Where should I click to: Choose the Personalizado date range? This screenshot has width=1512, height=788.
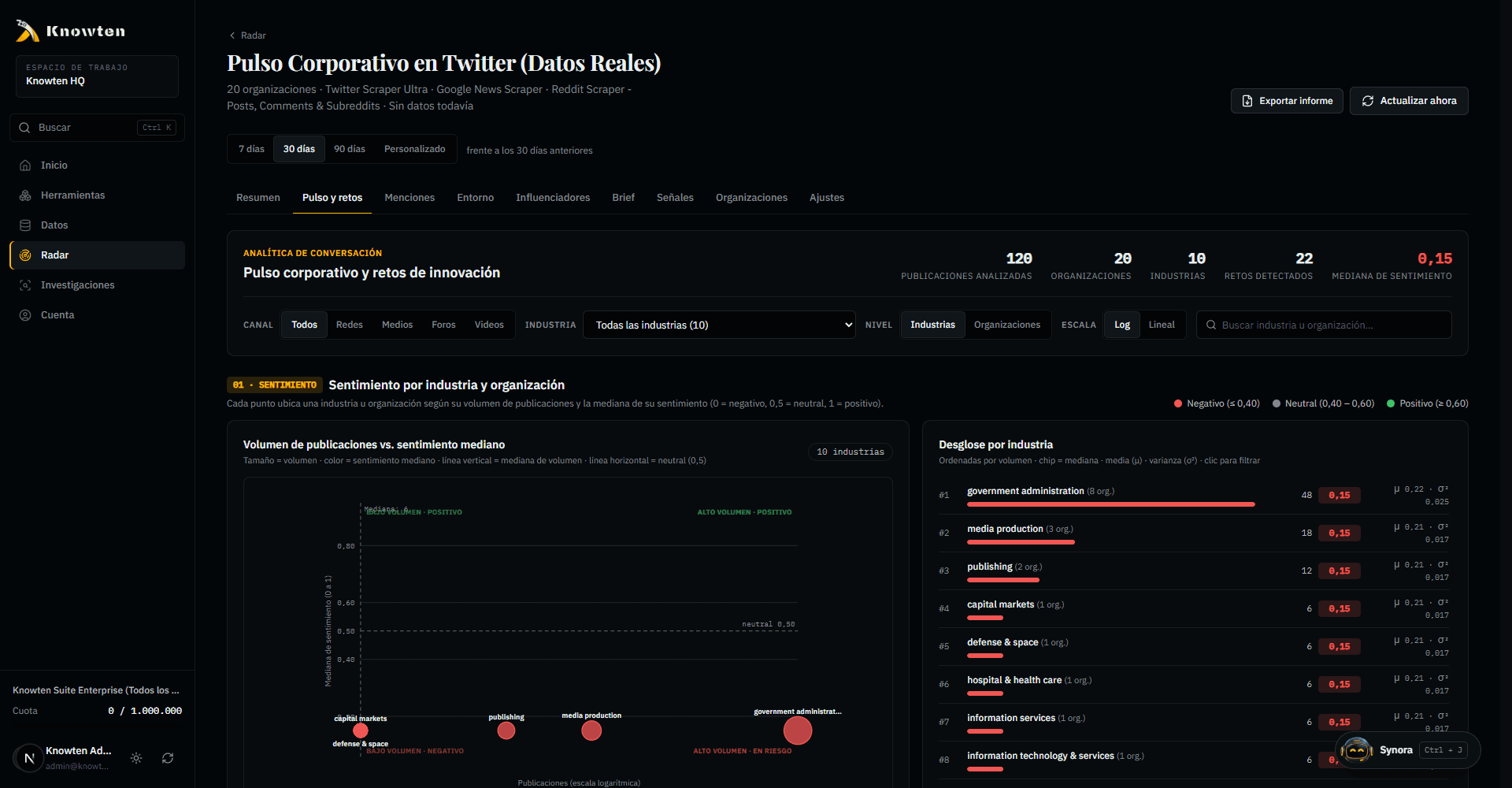click(x=415, y=149)
